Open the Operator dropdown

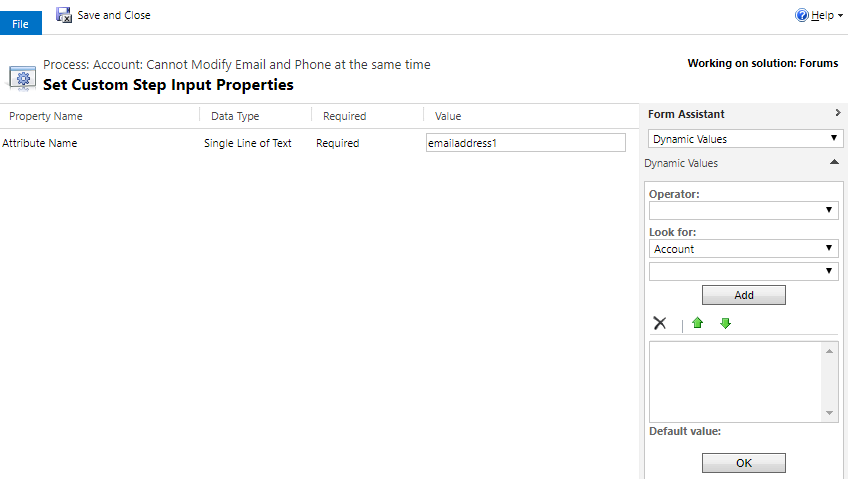click(744, 210)
